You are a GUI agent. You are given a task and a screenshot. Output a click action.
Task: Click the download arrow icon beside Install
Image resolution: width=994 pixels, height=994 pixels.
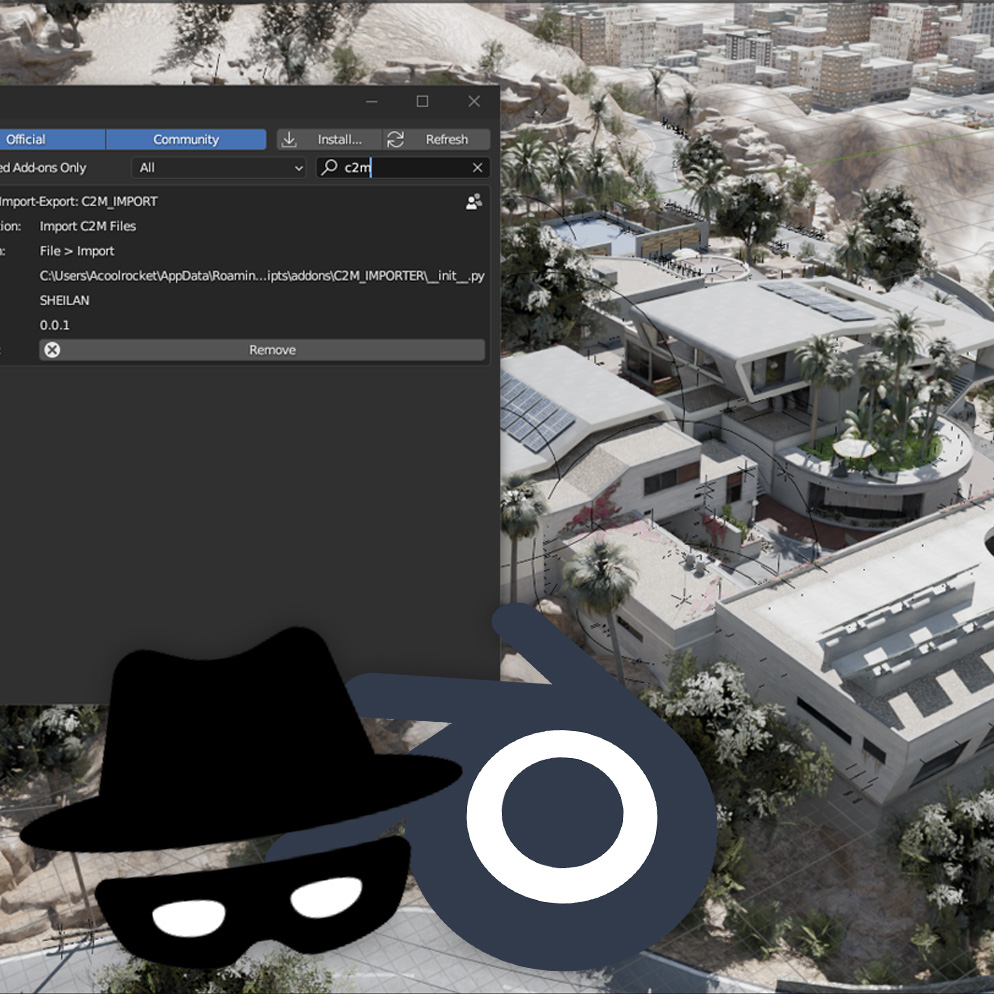[x=289, y=139]
